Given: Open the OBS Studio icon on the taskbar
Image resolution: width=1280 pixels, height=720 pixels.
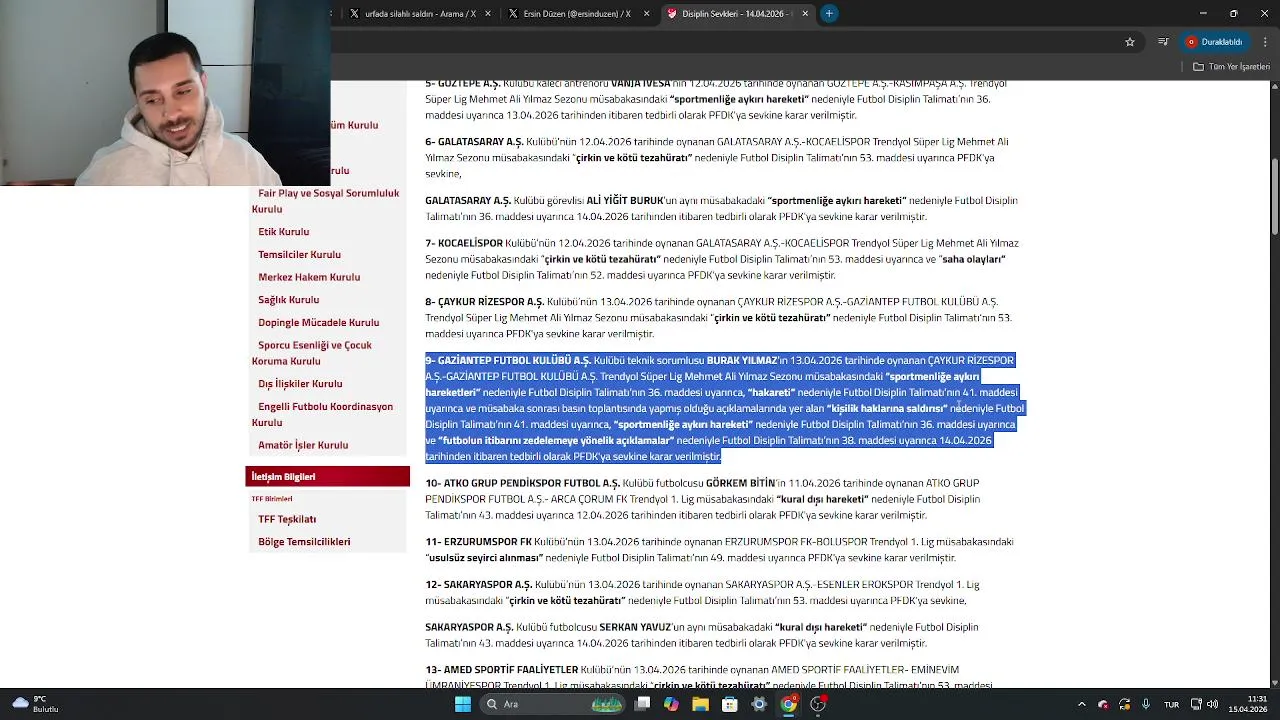Looking at the screenshot, I should click(818, 704).
